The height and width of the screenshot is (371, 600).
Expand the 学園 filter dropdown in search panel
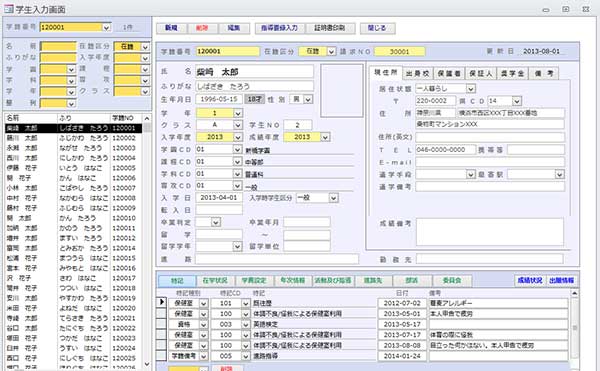(71, 70)
